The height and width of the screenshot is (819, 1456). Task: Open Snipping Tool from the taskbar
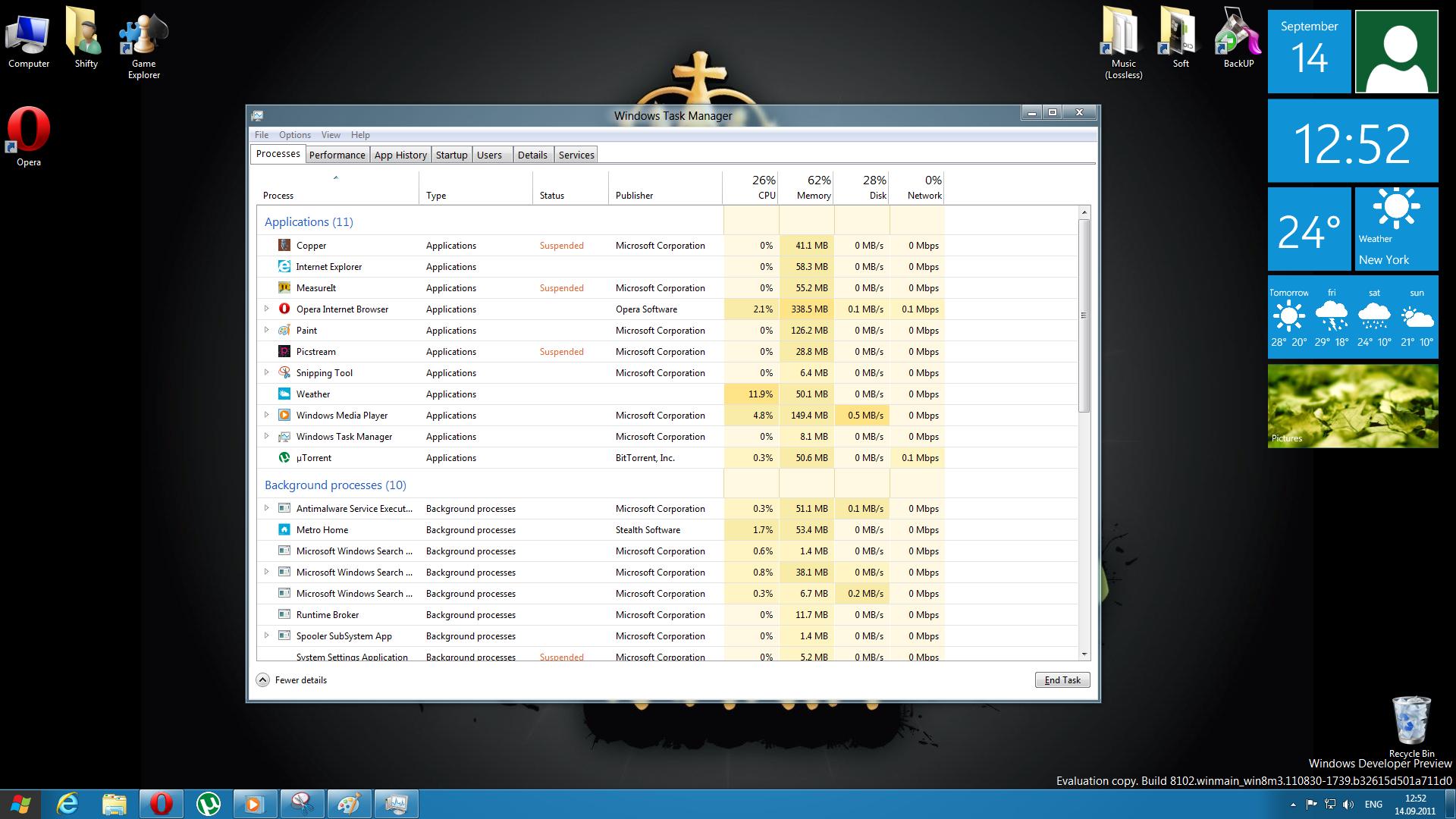tap(303, 804)
